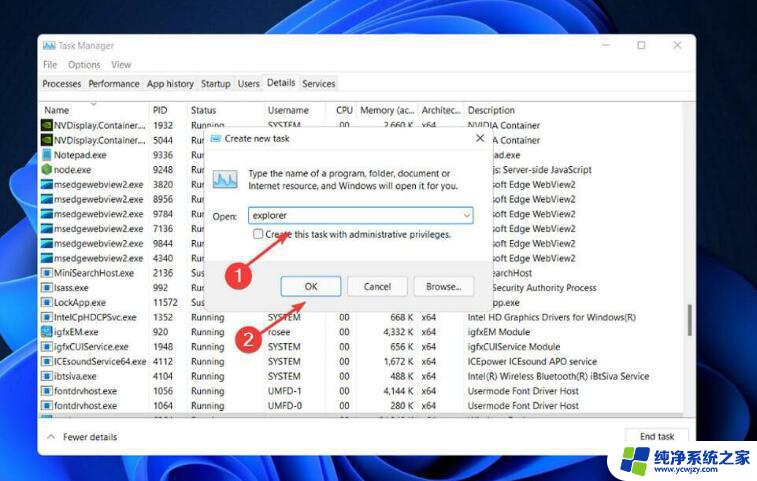Select the NVDisplay.Container icon for PID 5044

(46, 140)
